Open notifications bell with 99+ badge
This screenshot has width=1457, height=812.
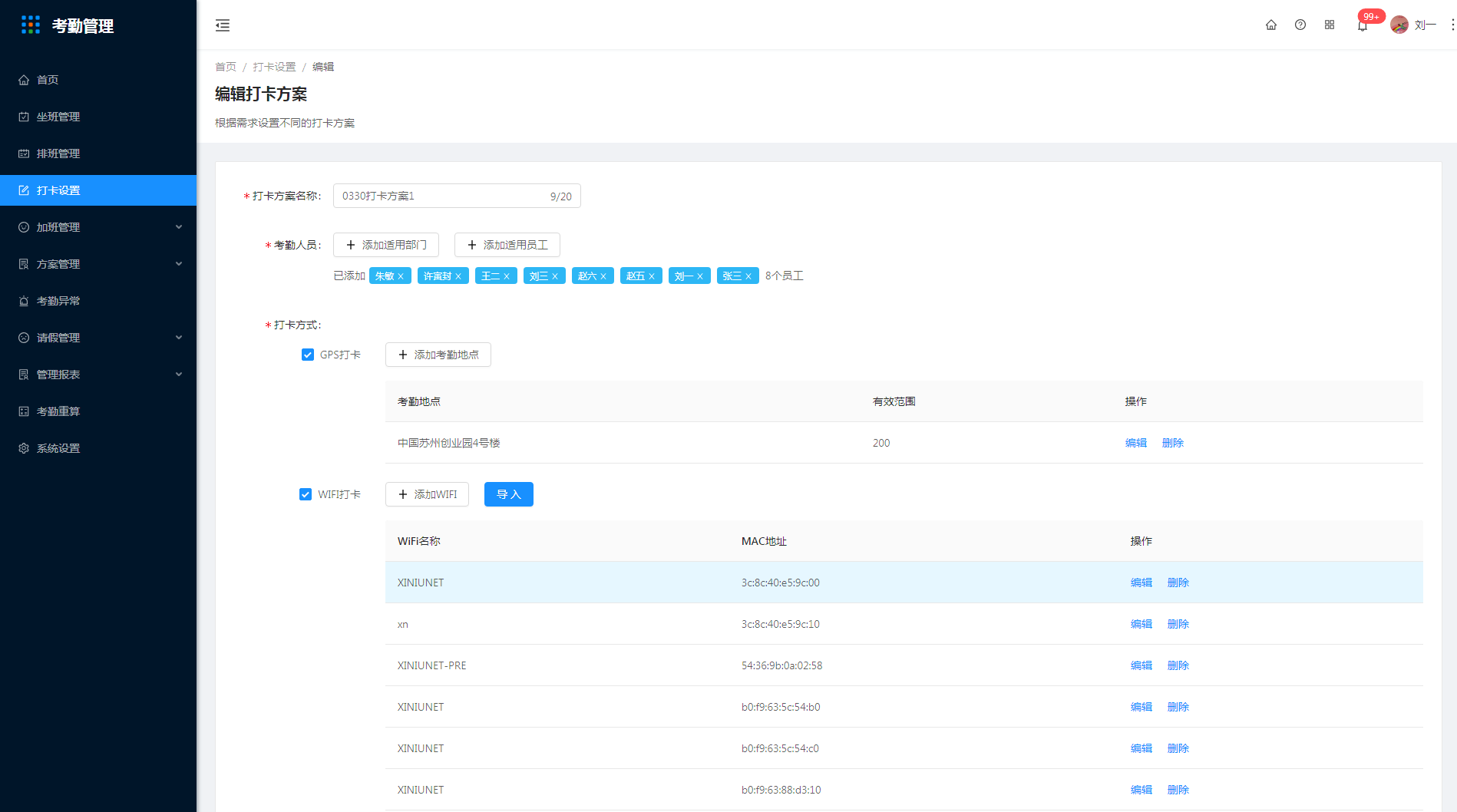tap(1363, 25)
